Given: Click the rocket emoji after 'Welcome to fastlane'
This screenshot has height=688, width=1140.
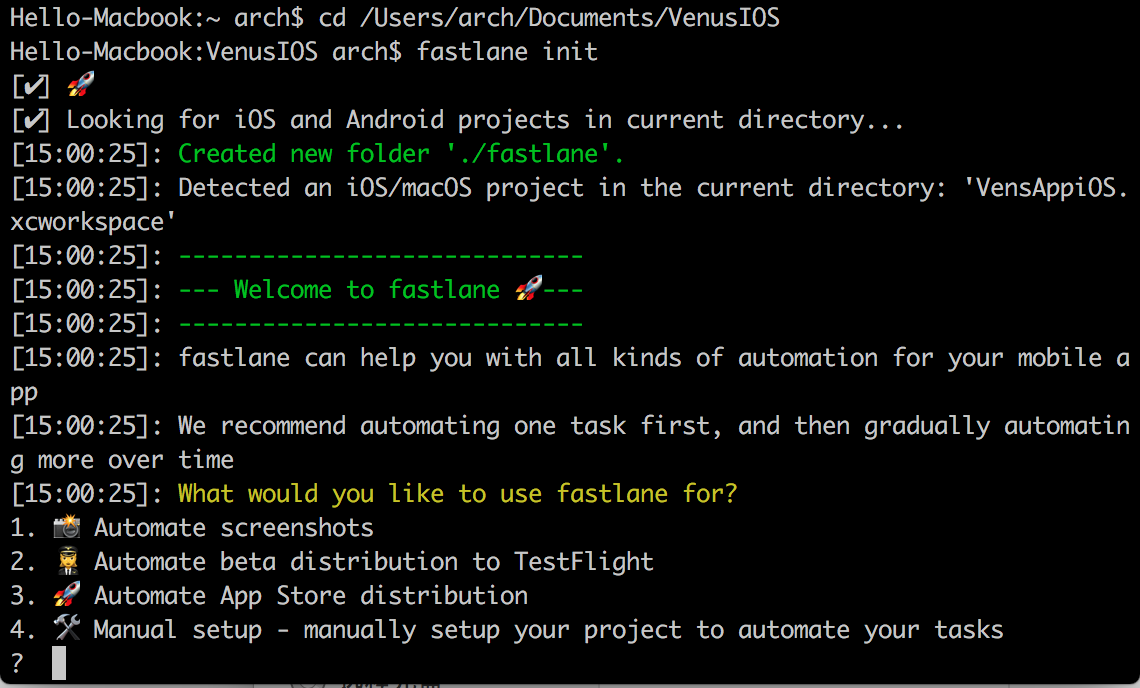Looking at the screenshot, I should (x=529, y=289).
